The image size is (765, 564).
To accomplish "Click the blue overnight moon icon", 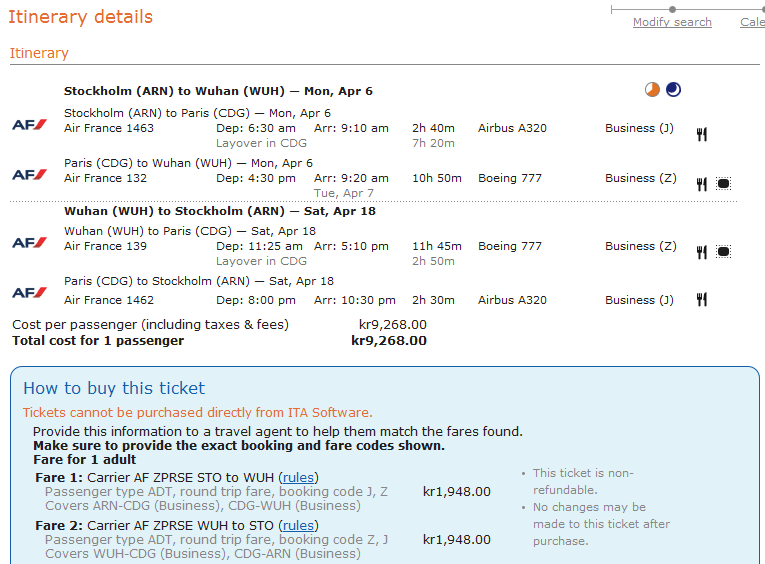I will (673, 90).
